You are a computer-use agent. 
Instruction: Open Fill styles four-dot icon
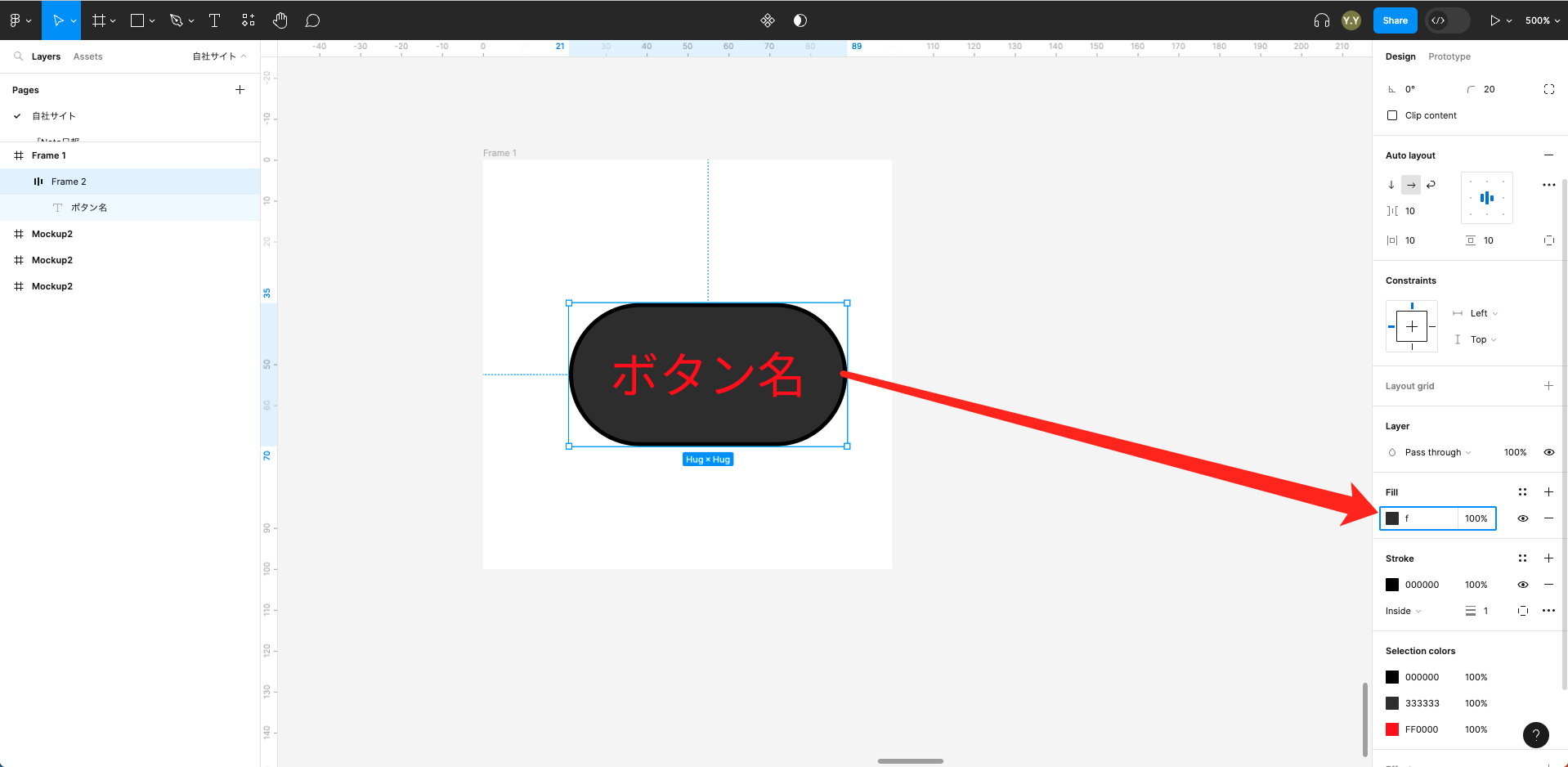[x=1522, y=491]
